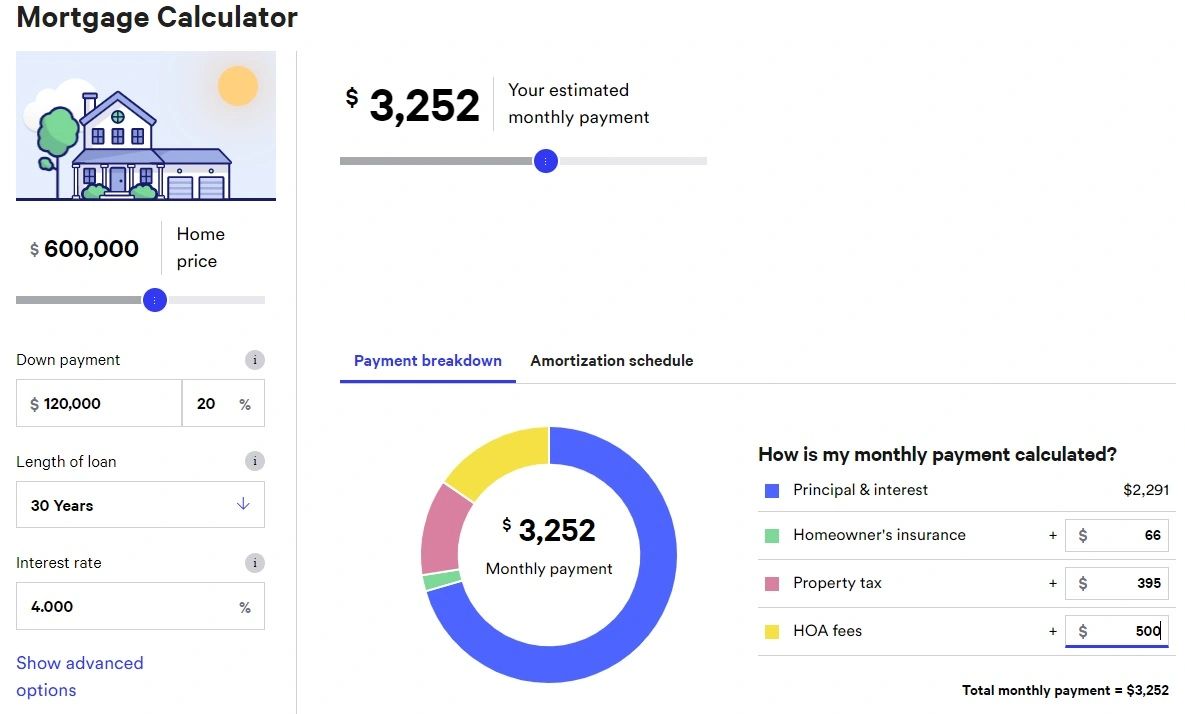This screenshot has width=1185, height=714.
Task: Click the blue Principal & interest legend square
Action: (x=771, y=491)
